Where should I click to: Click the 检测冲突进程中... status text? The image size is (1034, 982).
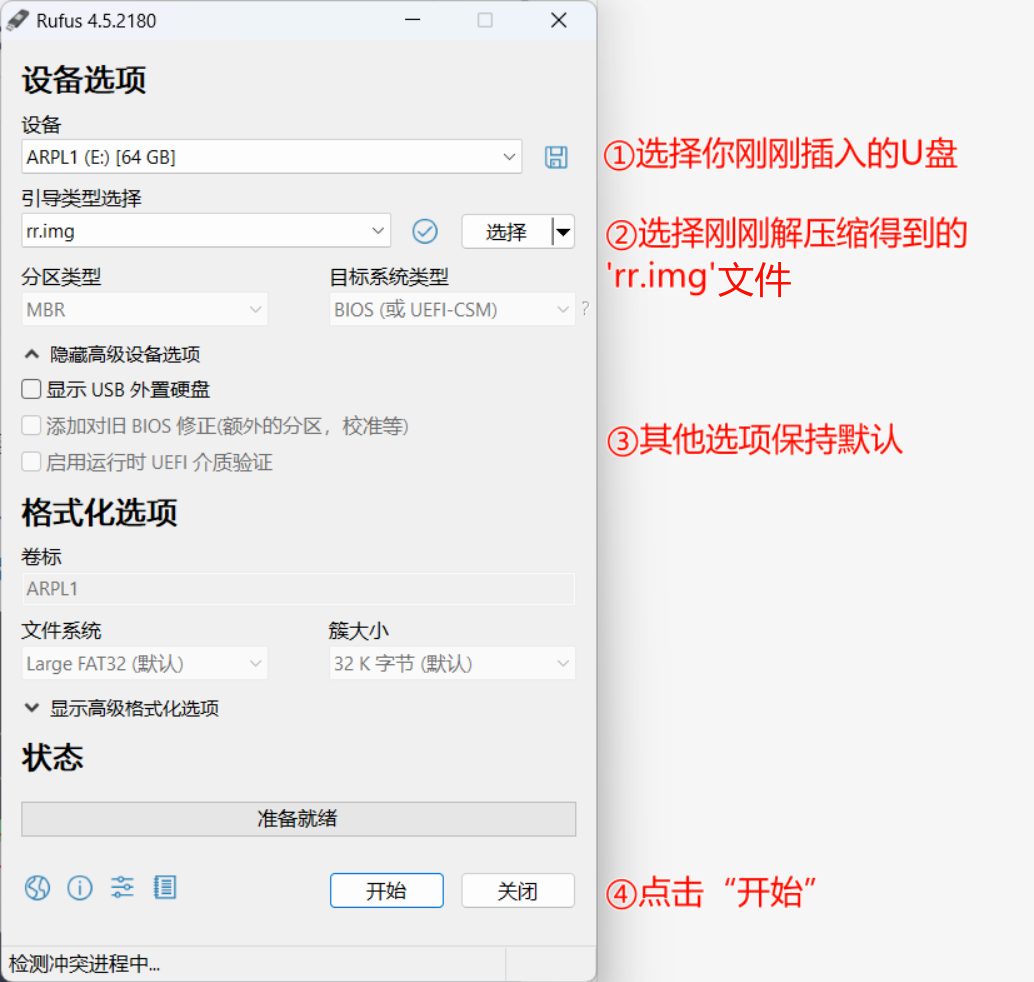coord(84,964)
